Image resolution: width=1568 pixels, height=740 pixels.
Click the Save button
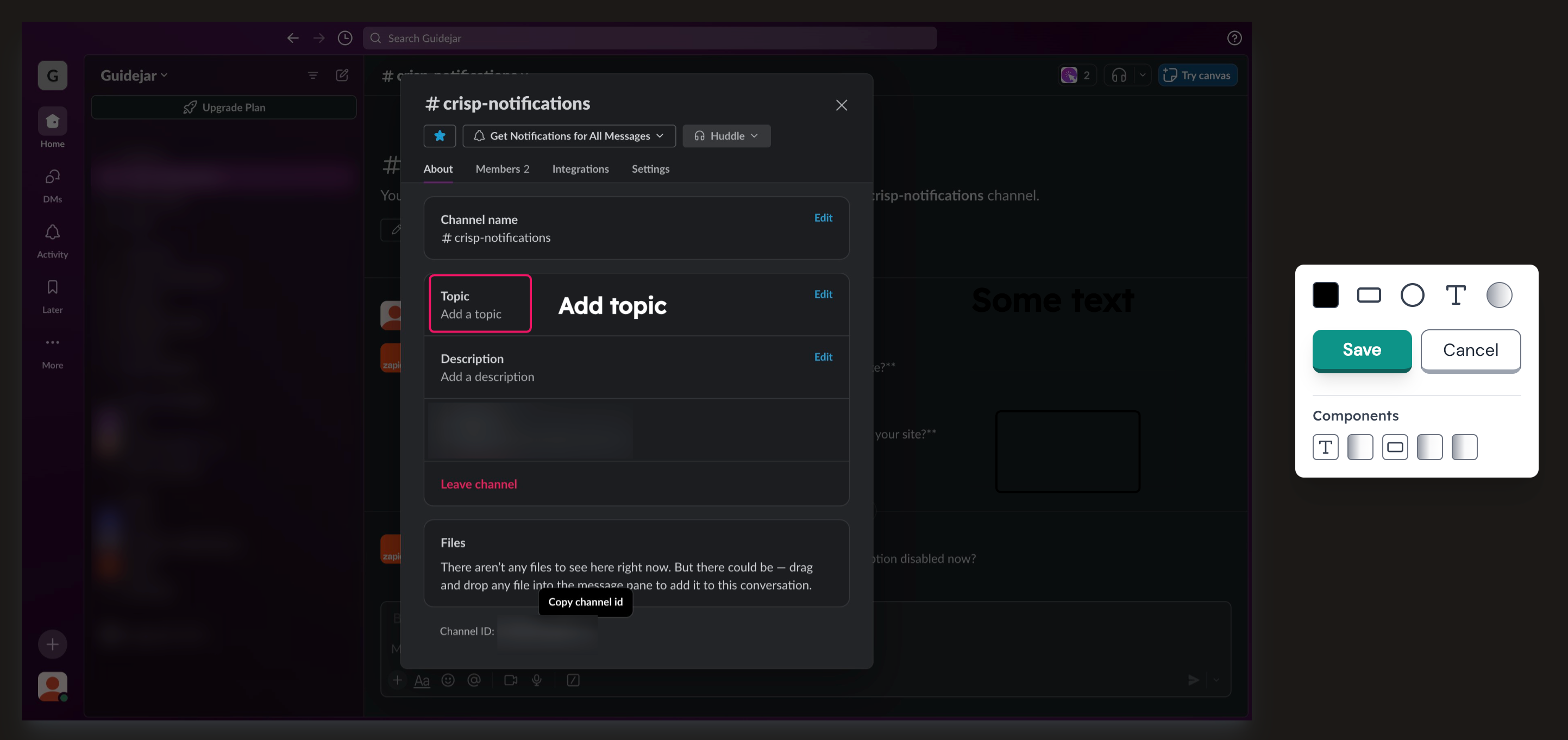[1362, 350]
